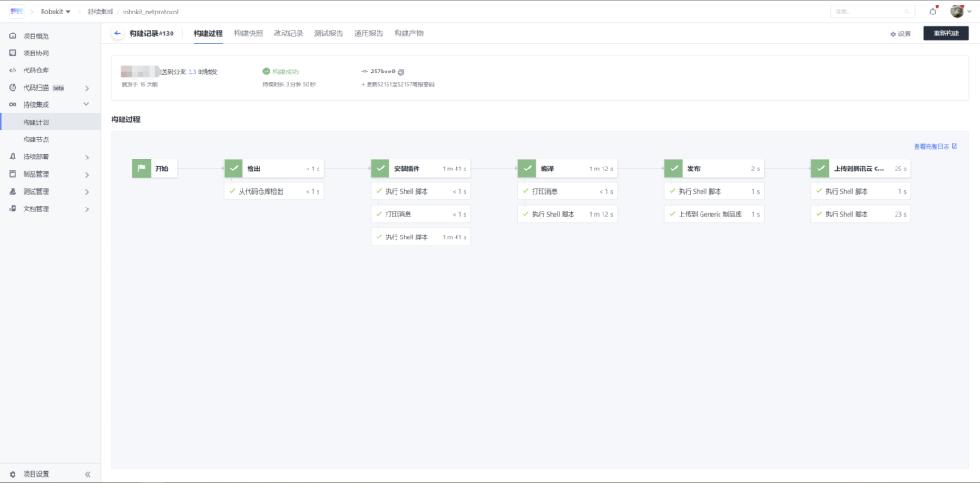This screenshot has width=980, height=483.
Task: Switch to the 改动记录 tab
Action: pos(288,33)
